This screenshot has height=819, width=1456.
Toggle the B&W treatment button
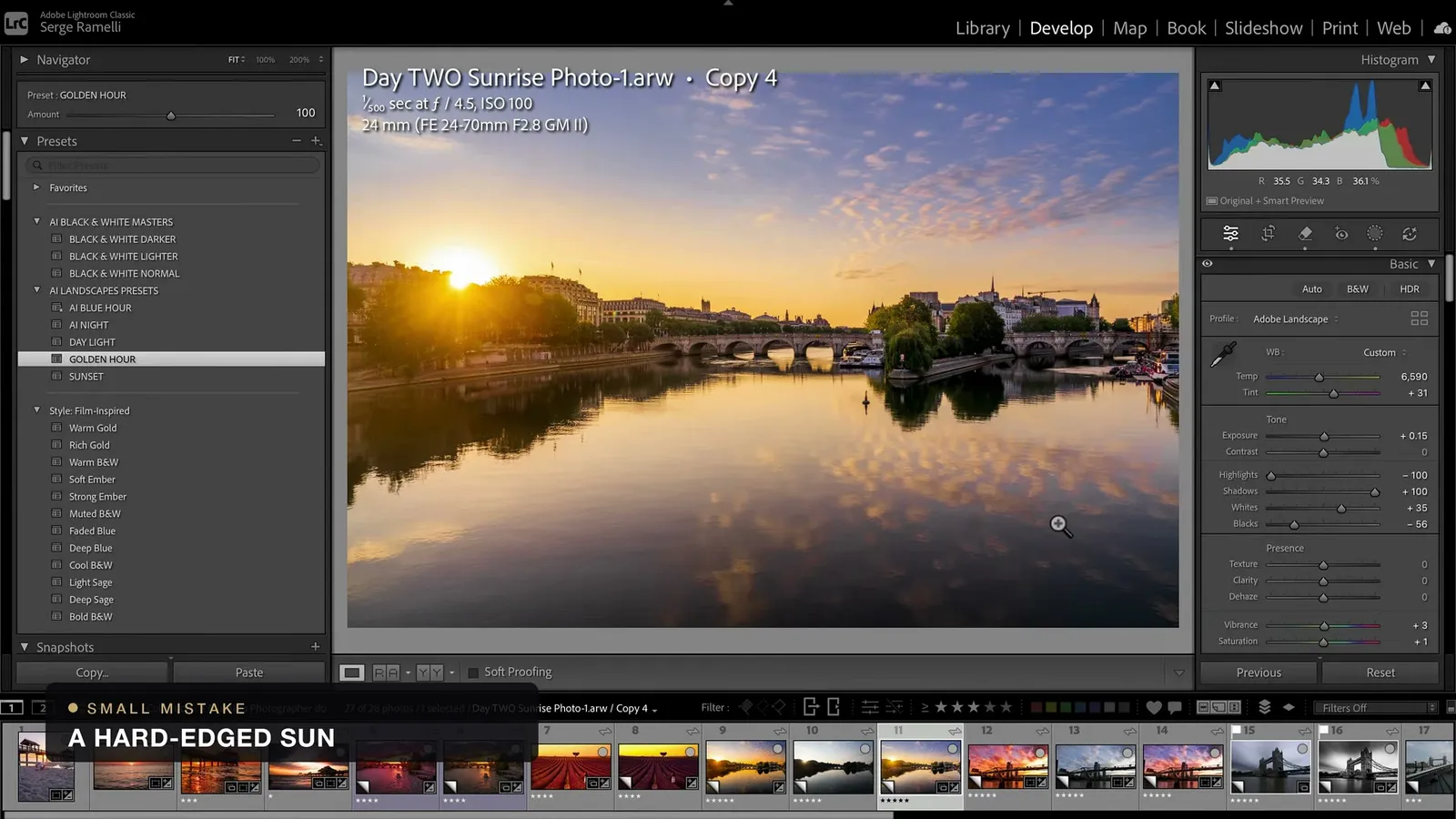point(1357,289)
